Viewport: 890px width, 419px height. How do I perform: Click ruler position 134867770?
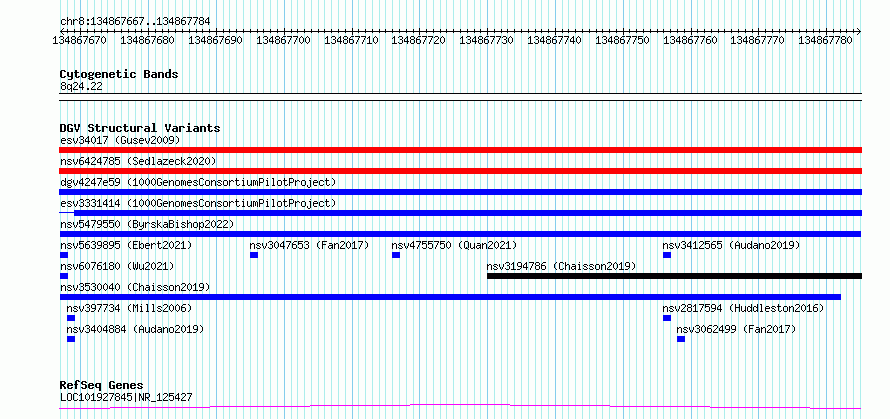click(758, 40)
